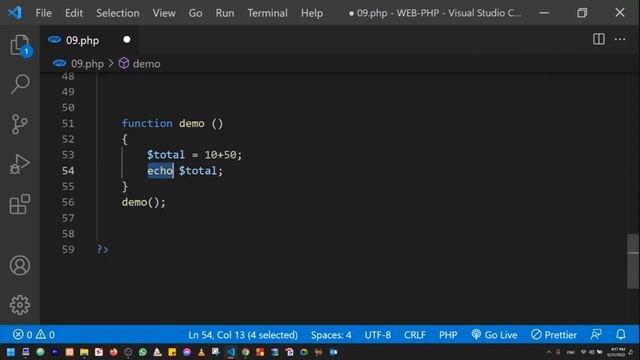640x360 pixels.
Task: Open the Source Control view
Action: point(20,124)
